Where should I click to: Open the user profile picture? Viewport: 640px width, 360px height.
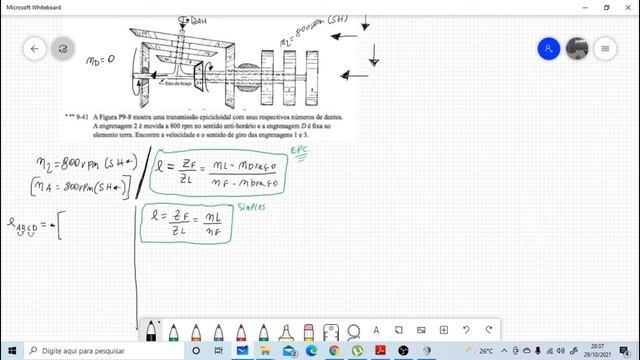click(x=577, y=49)
